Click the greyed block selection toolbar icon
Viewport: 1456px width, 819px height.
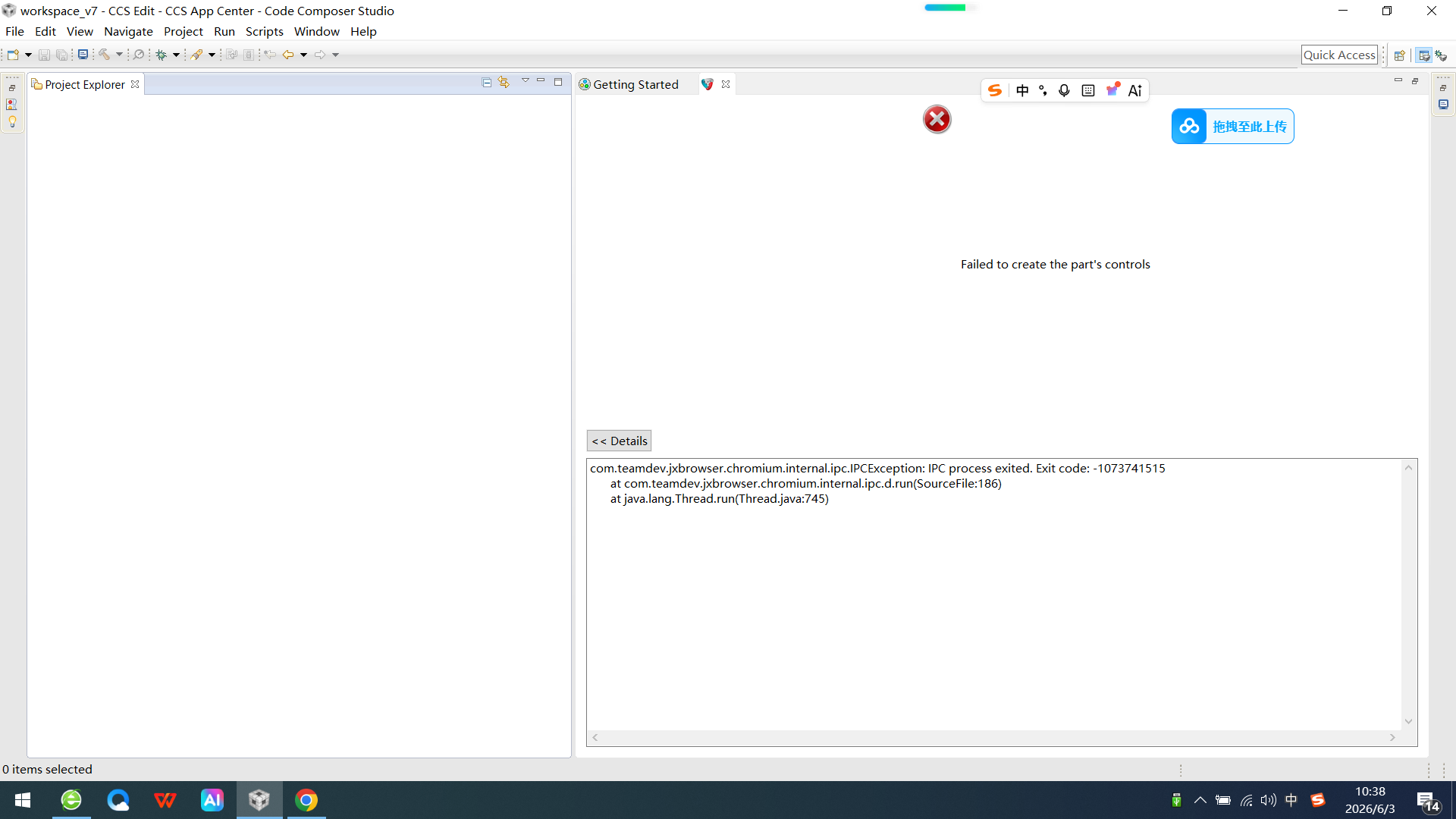(249, 55)
